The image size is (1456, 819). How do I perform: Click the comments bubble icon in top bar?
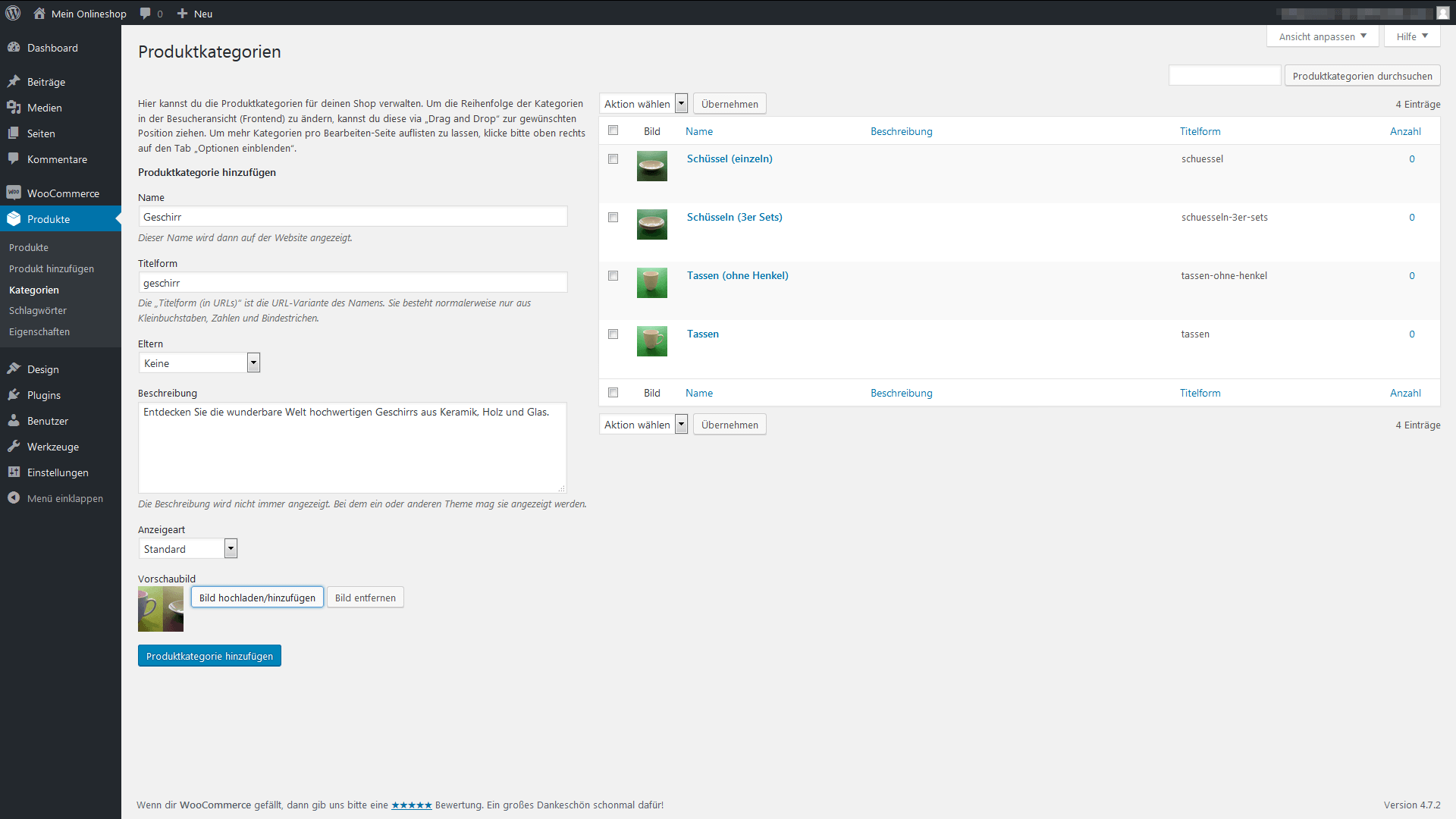pyautogui.click(x=146, y=13)
